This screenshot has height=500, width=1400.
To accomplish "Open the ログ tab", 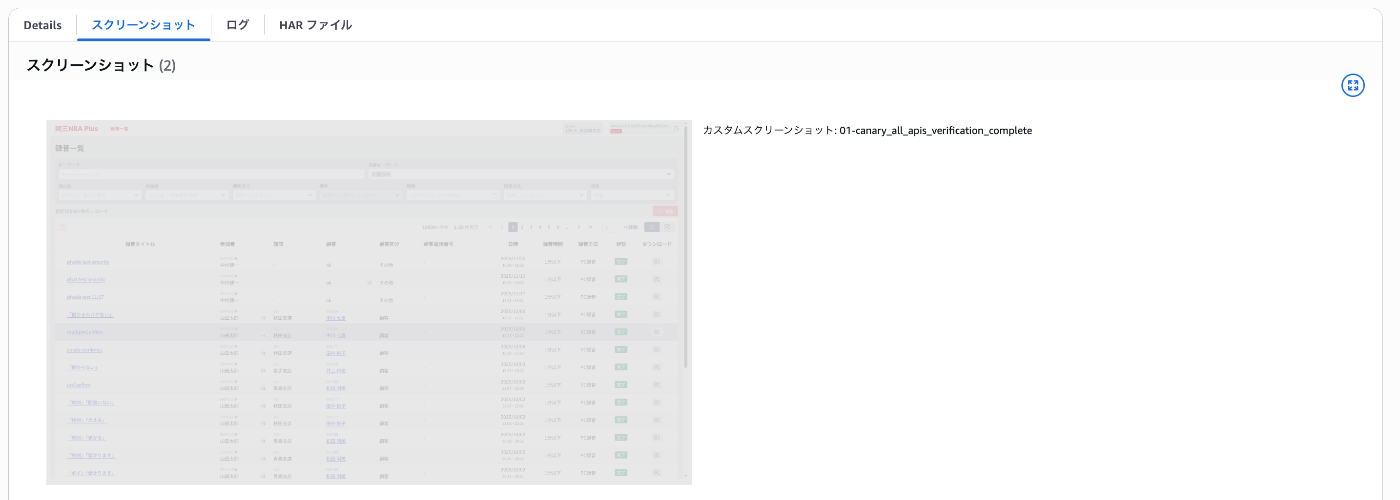I will (x=237, y=25).
